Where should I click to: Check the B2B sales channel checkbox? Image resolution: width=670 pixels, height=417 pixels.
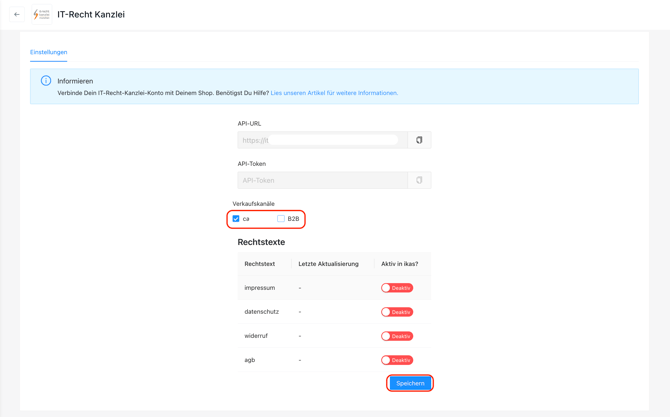[x=281, y=219]
